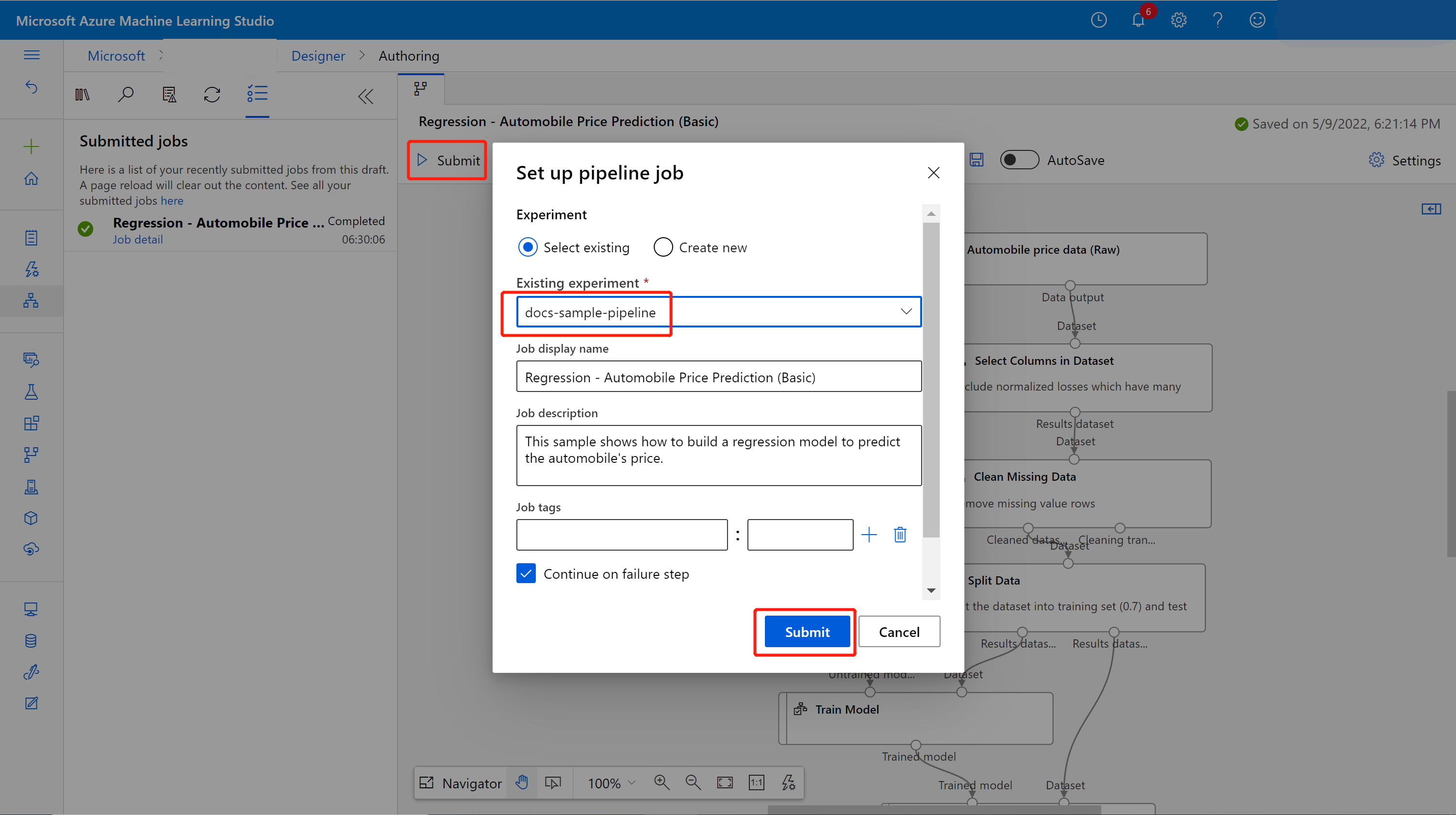The height and width of the screenshot is (815, 1456).
Task: Open the job history clock icon
Action: 1098,20
